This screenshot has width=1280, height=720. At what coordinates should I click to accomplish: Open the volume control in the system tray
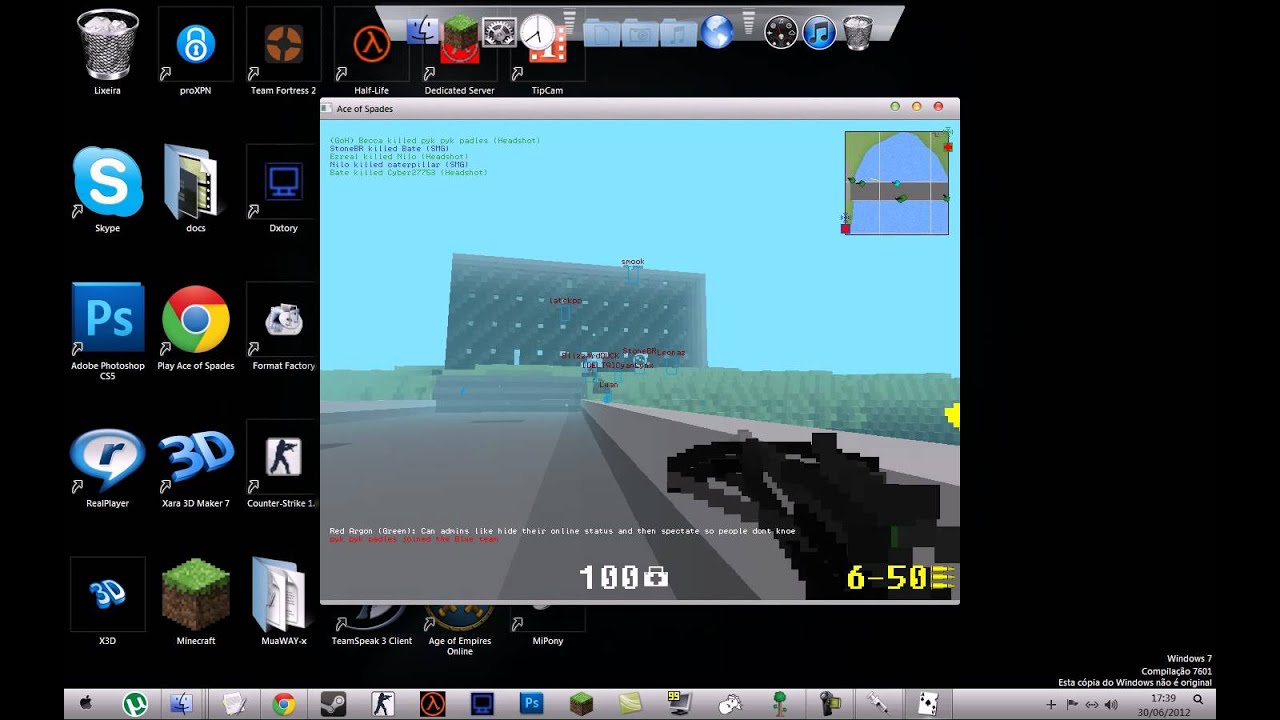click(x=1111, y=704)
